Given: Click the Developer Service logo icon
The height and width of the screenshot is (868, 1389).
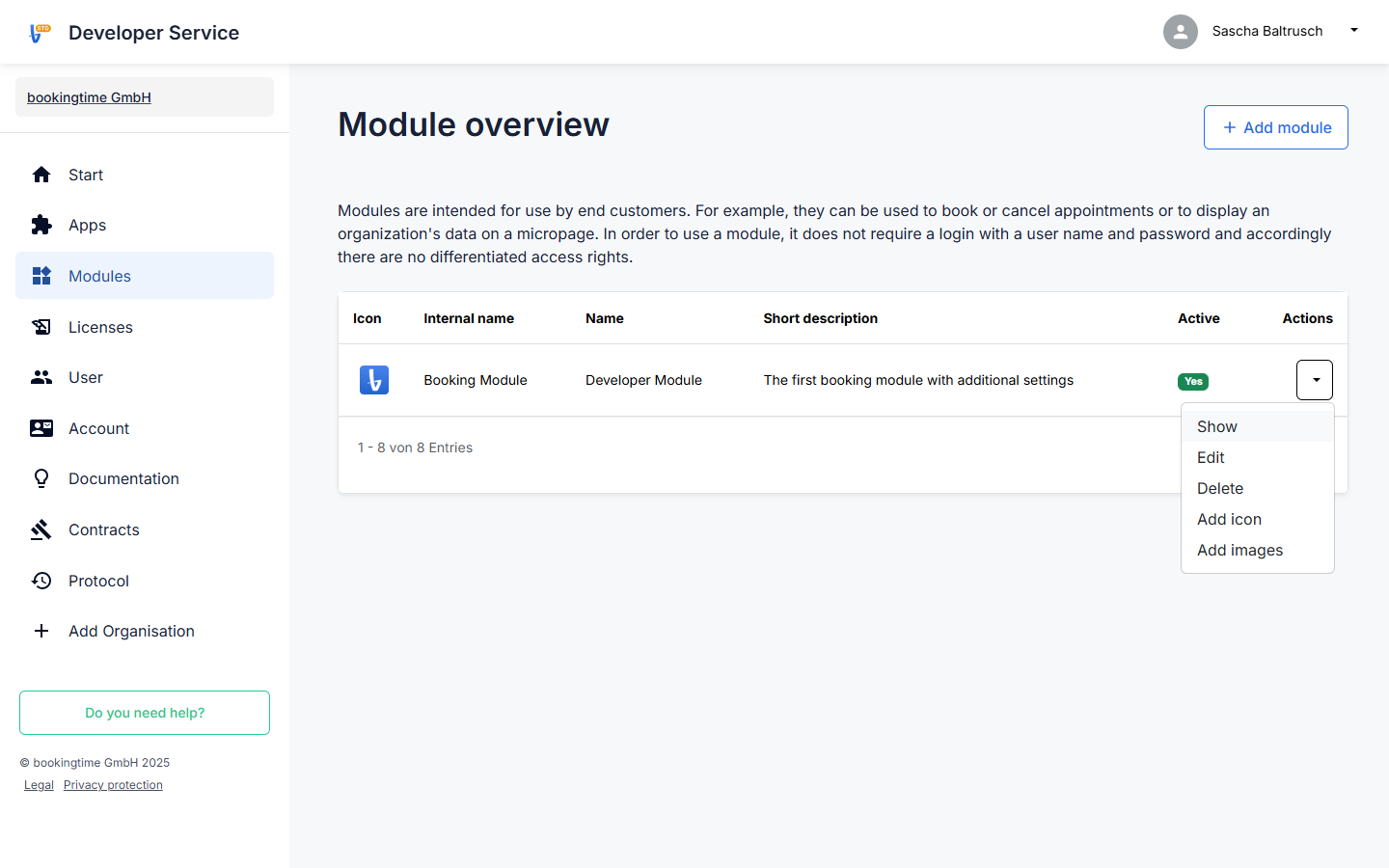Looking at the screenshot, I should click(x=40, y=33).
